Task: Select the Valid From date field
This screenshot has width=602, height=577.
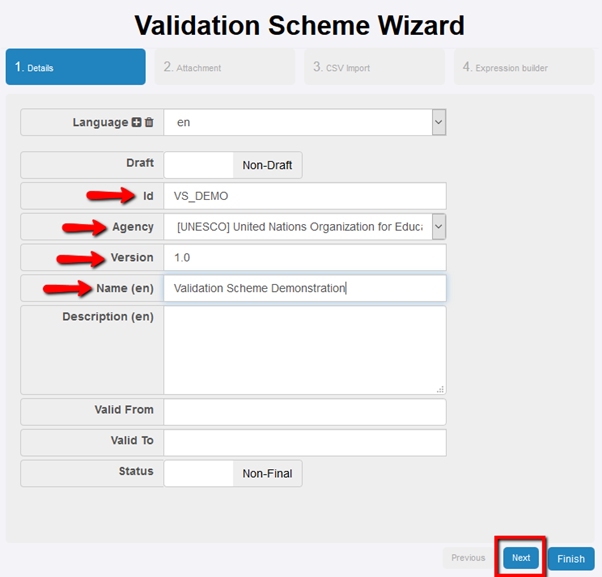Action: tap(305, 412)
